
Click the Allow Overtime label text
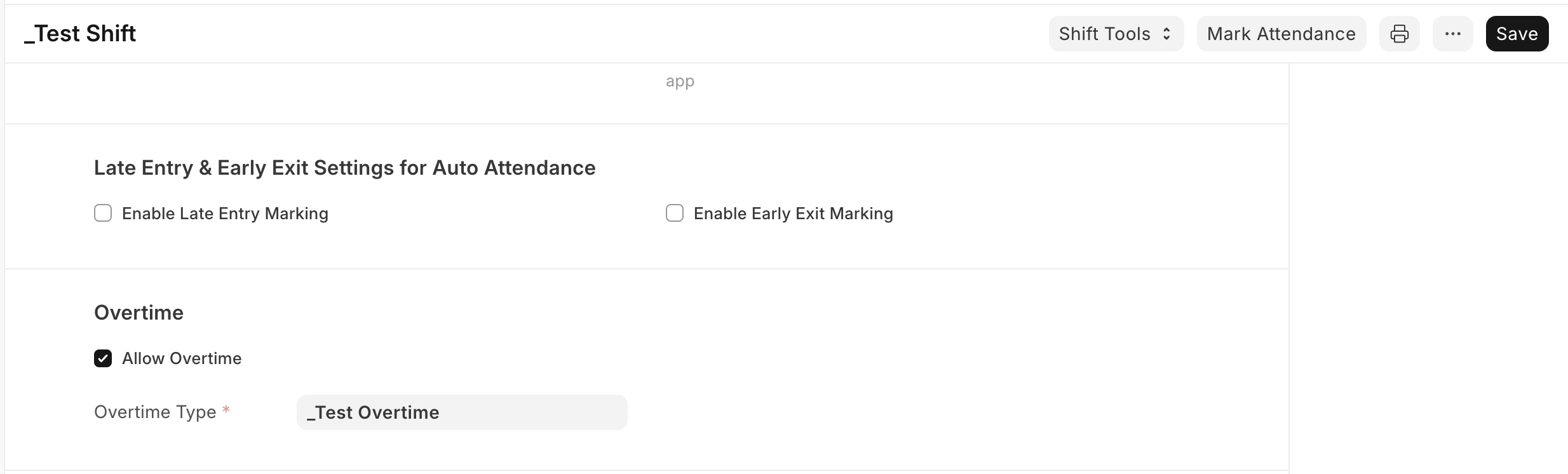pyautogui.click(x=182, y=358)
